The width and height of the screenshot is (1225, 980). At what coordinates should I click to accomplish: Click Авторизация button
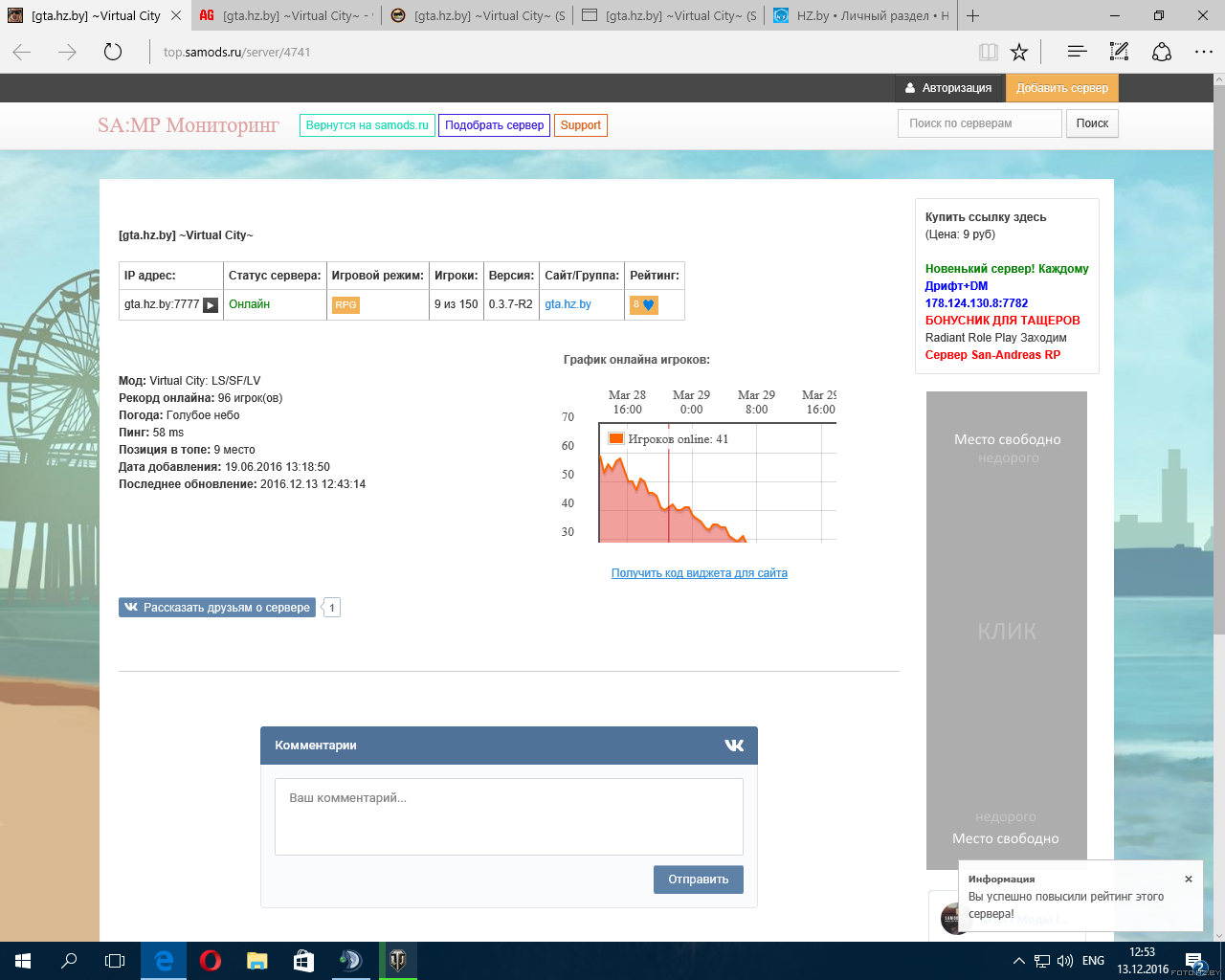(948, 88)
